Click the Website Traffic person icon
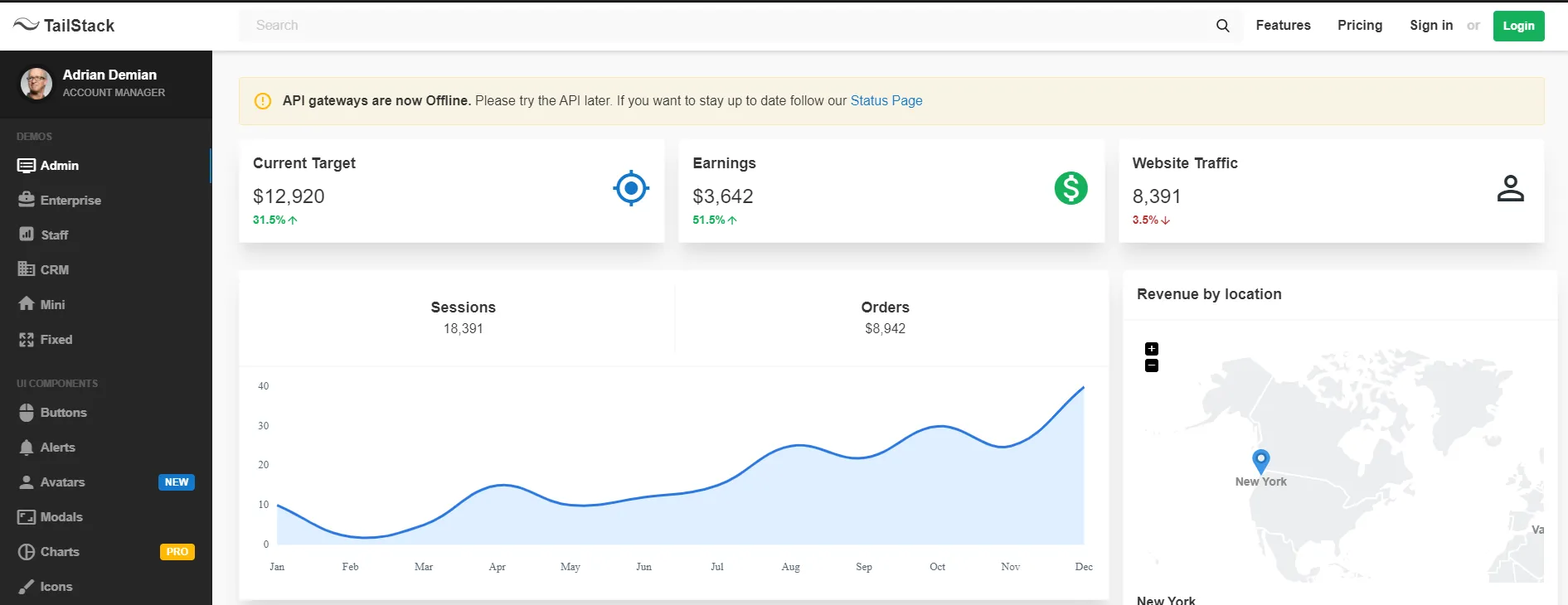Image resolution: width=1568 pixels, height=605 pixels. (x=1510, y=189)
